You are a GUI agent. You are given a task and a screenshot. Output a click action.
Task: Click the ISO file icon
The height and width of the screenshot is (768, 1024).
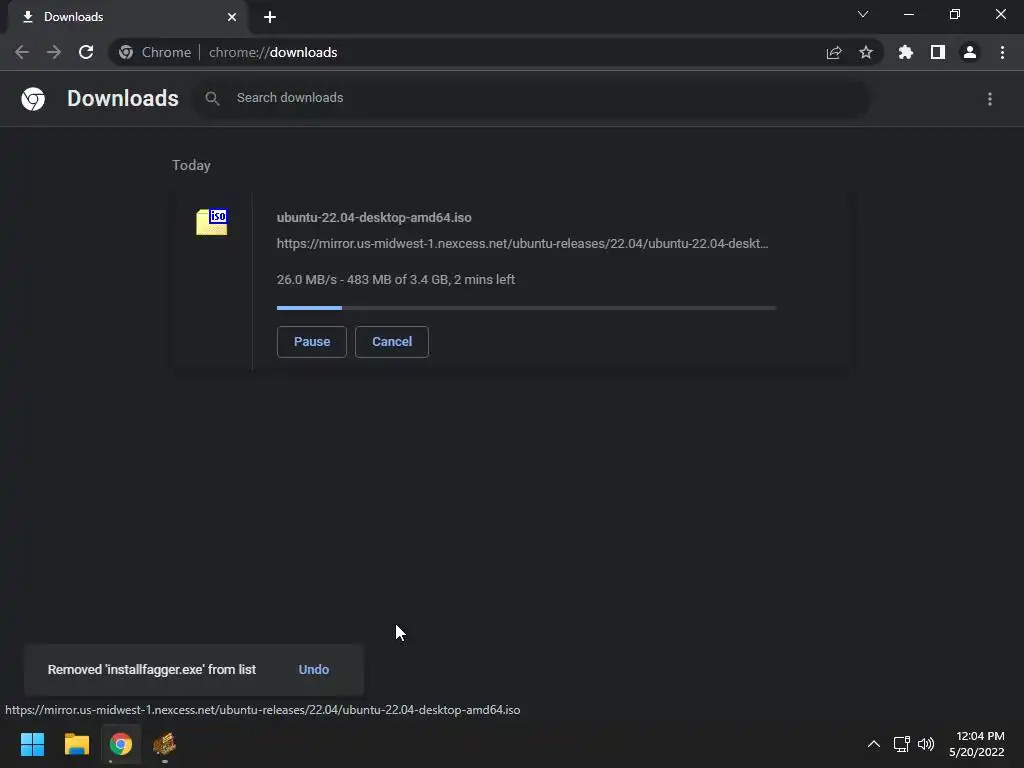coord(212,222)
